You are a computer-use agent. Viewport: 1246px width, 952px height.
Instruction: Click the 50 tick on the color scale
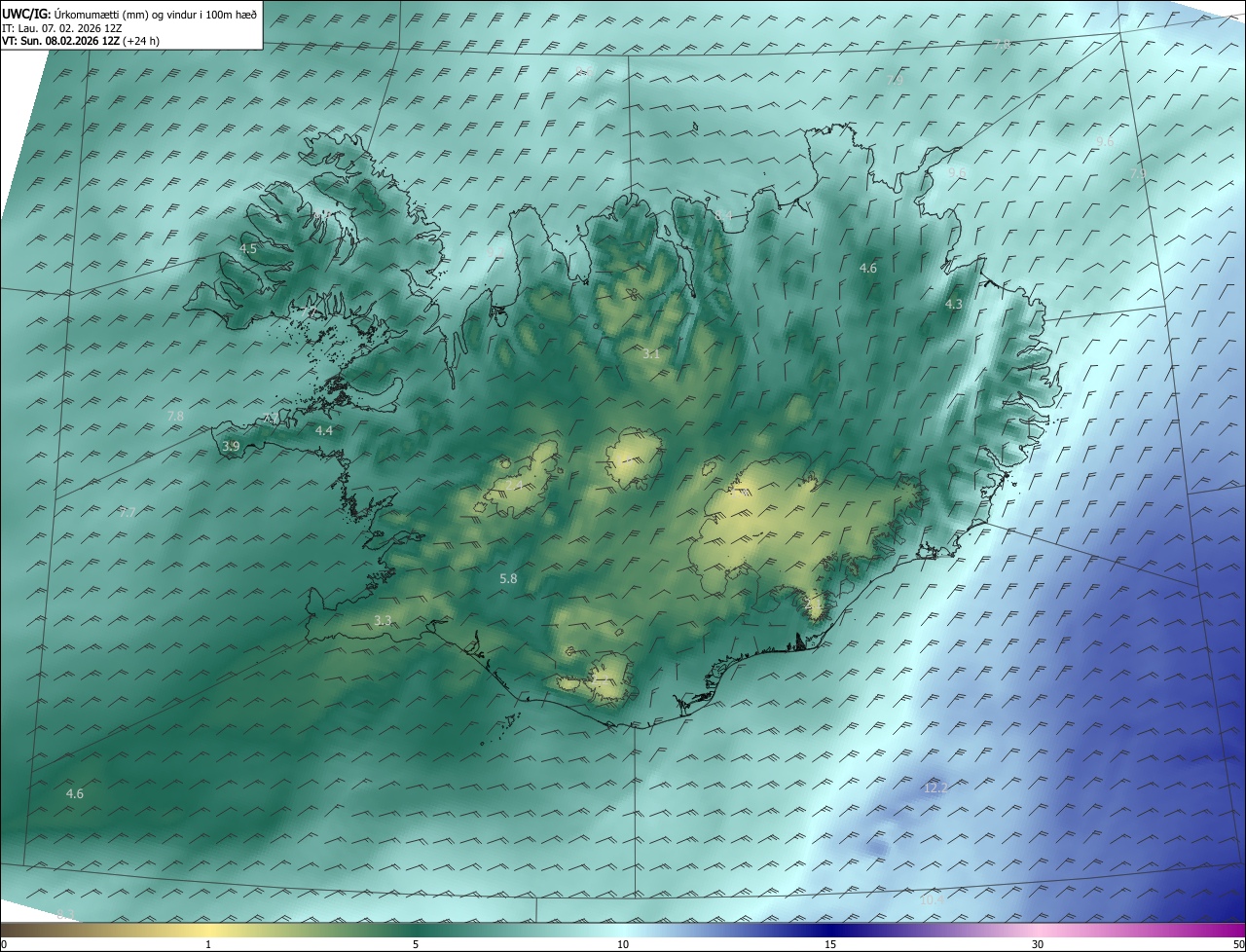(1237, 944)
